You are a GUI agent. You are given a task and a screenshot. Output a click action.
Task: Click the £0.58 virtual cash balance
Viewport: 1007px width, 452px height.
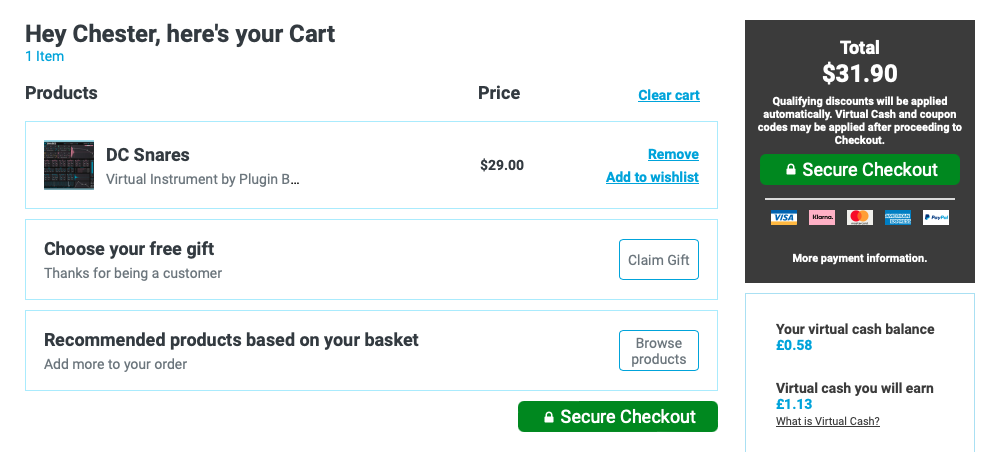pos(794,345)
